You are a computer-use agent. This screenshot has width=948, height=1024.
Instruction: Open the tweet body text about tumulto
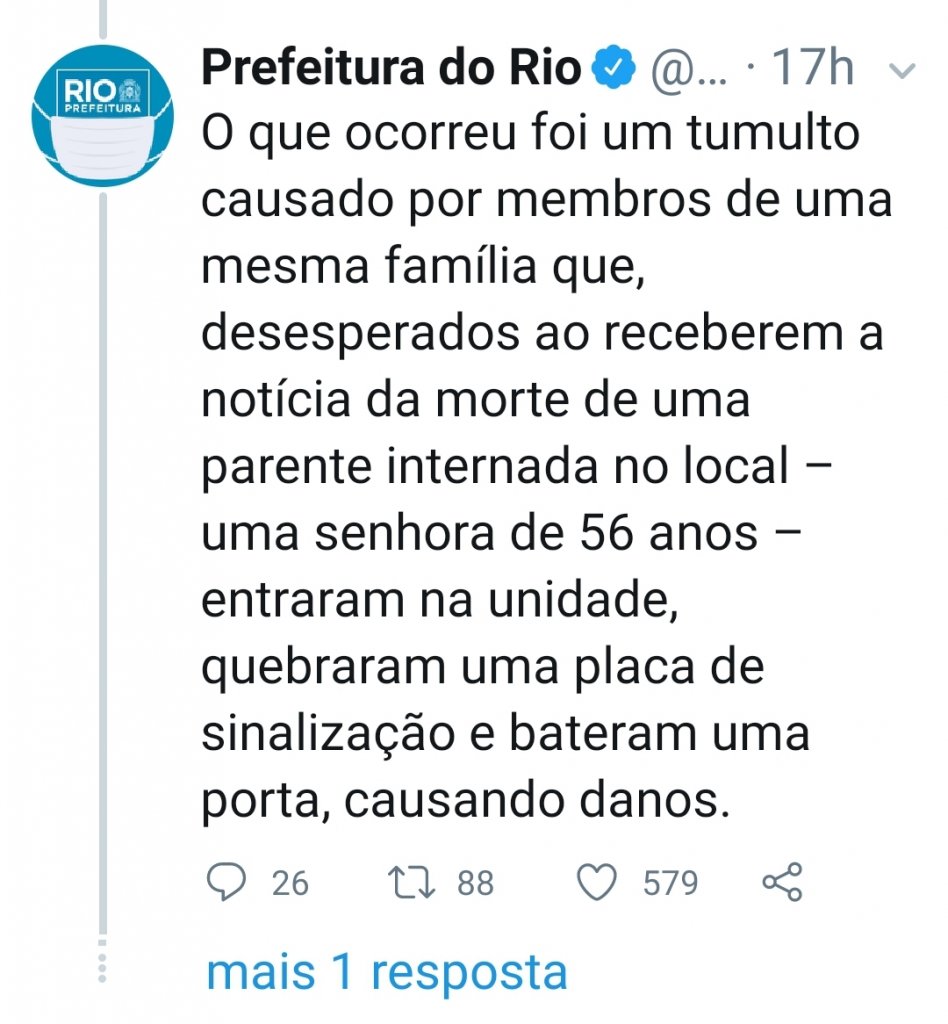546,466
